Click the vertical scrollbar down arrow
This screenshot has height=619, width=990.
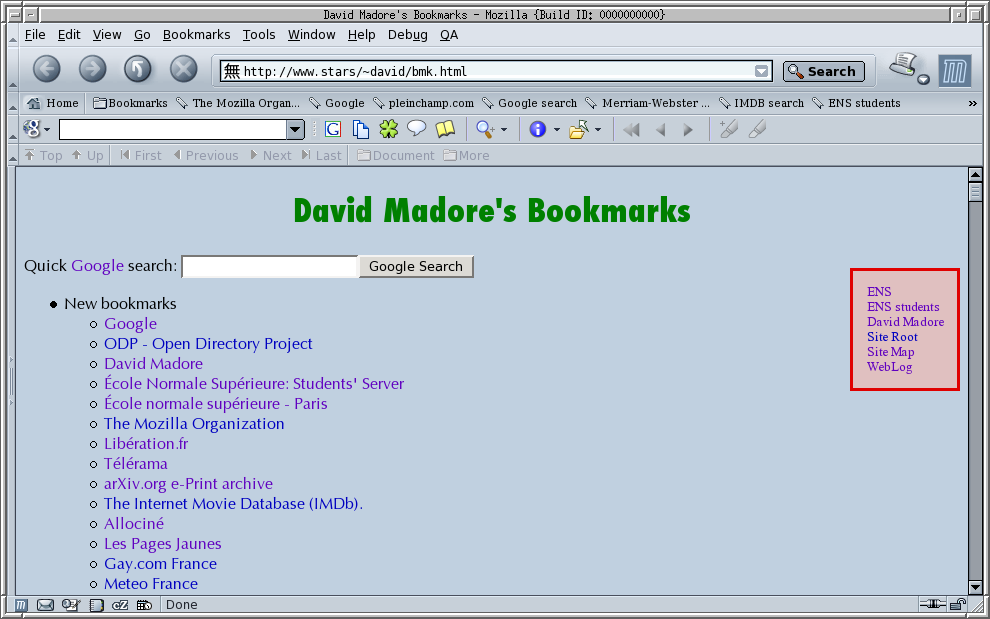[976, 587]
